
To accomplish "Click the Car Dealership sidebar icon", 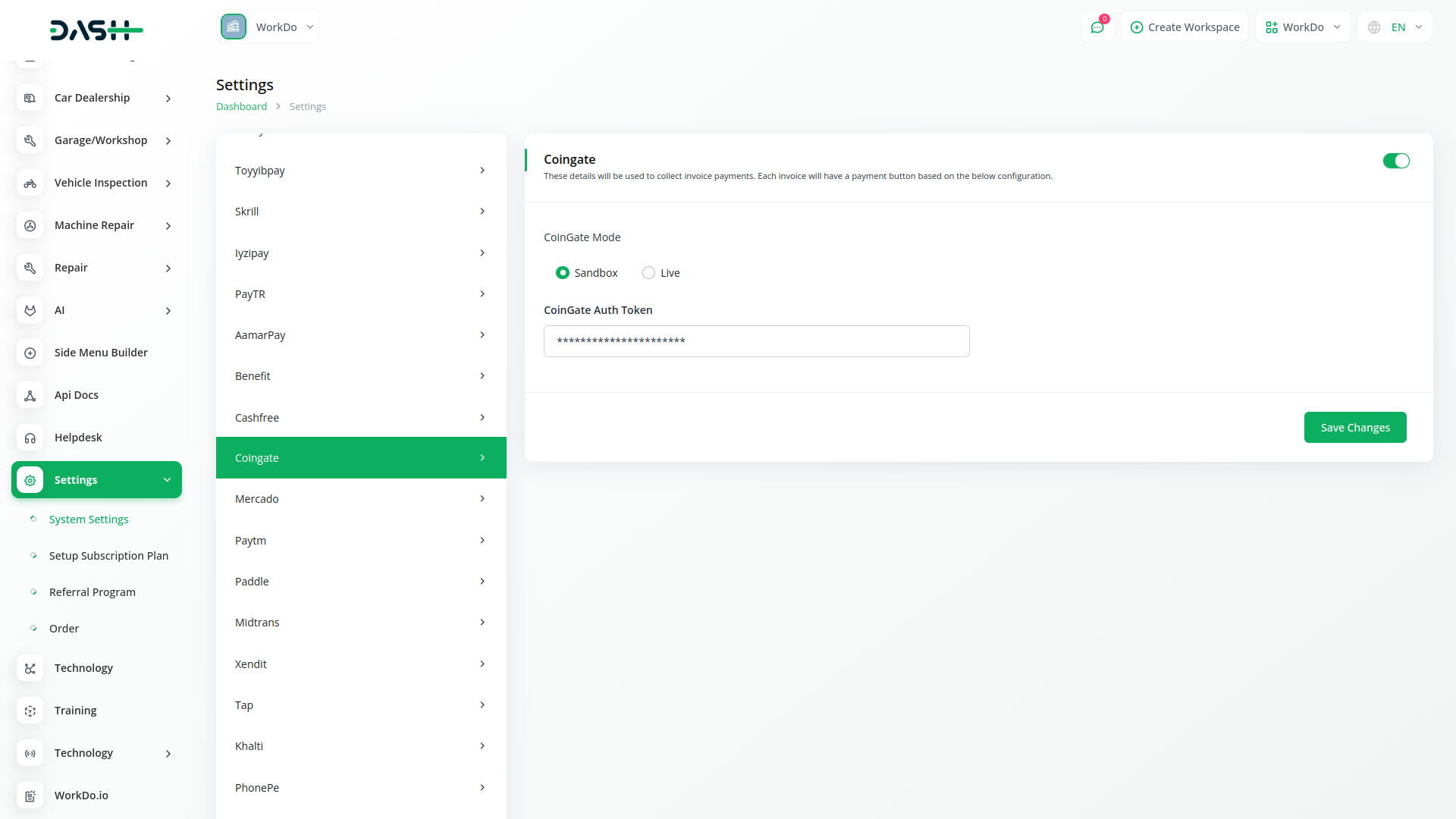I will pos(30,98).
